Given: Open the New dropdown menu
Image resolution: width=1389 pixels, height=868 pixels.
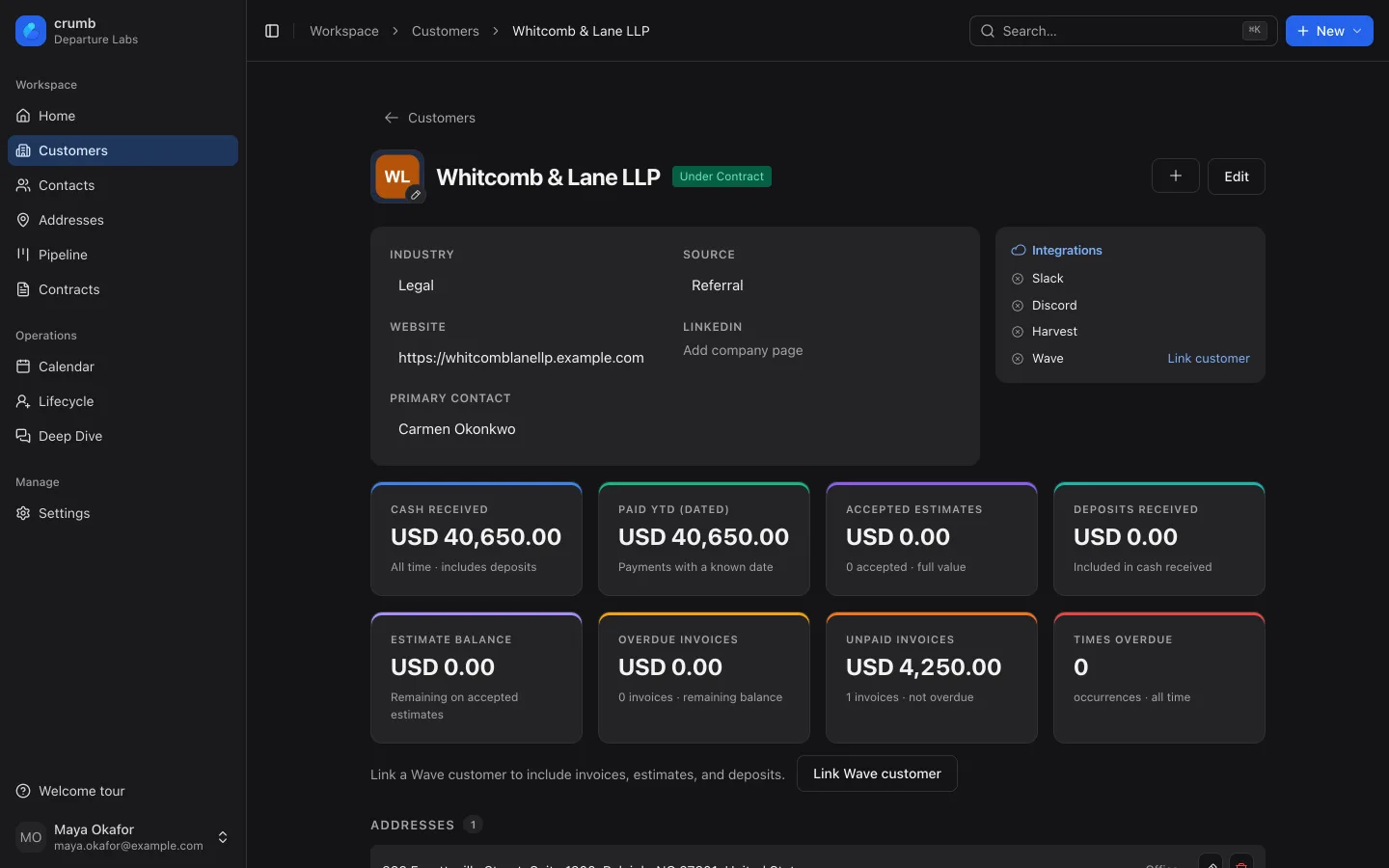Looking at the screenshot, I should 1329,31.
